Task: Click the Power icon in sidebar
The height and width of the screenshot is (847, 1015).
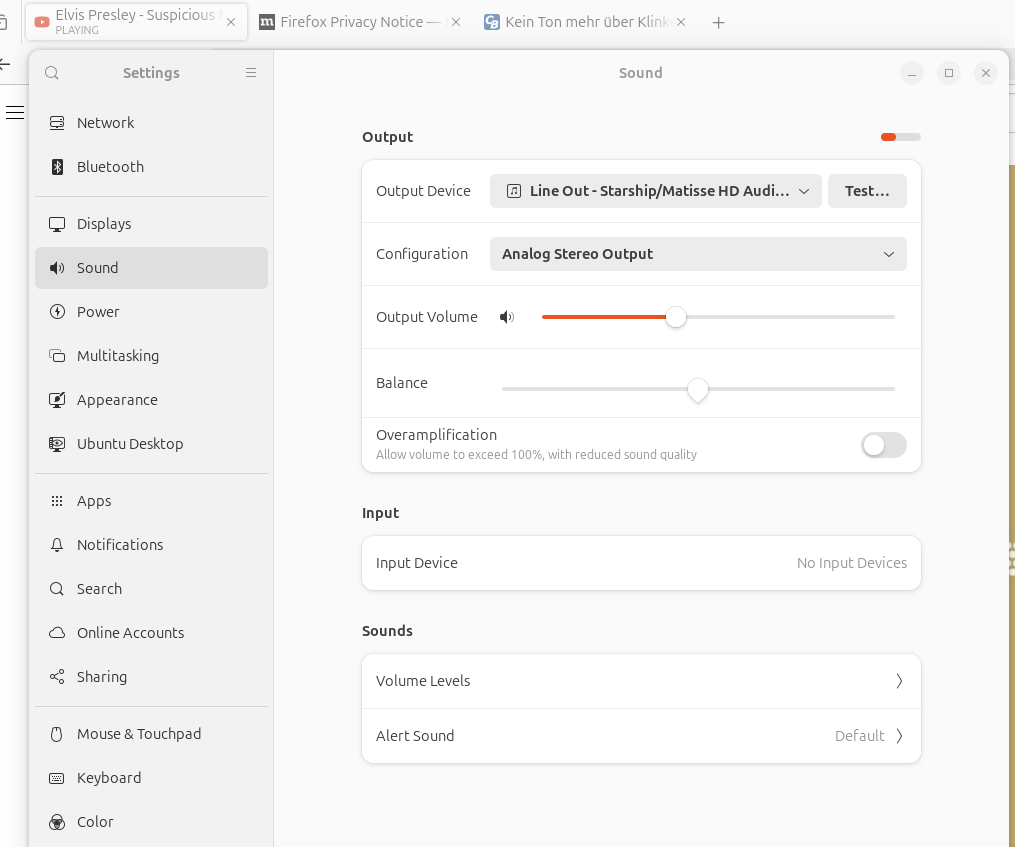Action: [57, 312]
